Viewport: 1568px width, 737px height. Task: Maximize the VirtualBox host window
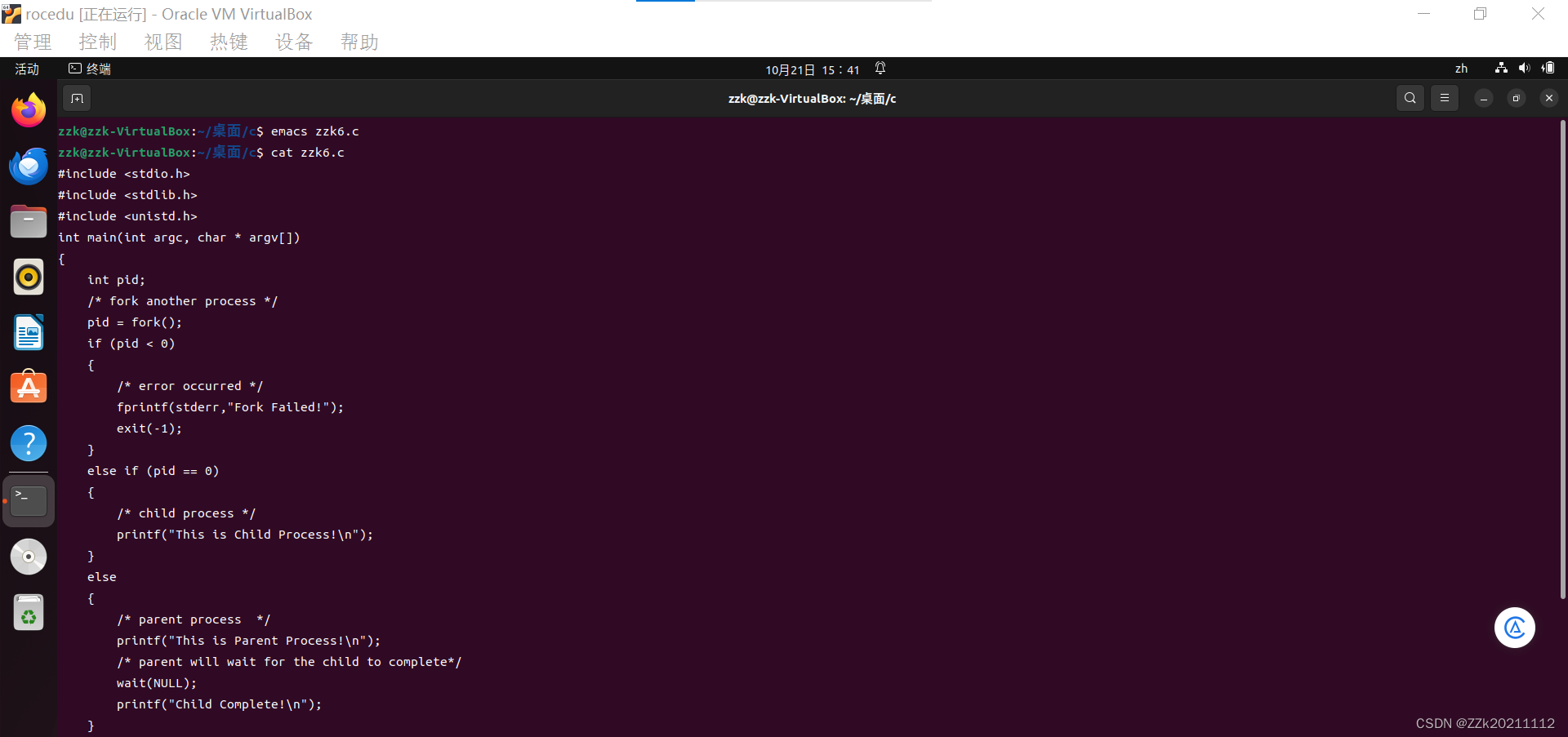tap(1481, 14)
